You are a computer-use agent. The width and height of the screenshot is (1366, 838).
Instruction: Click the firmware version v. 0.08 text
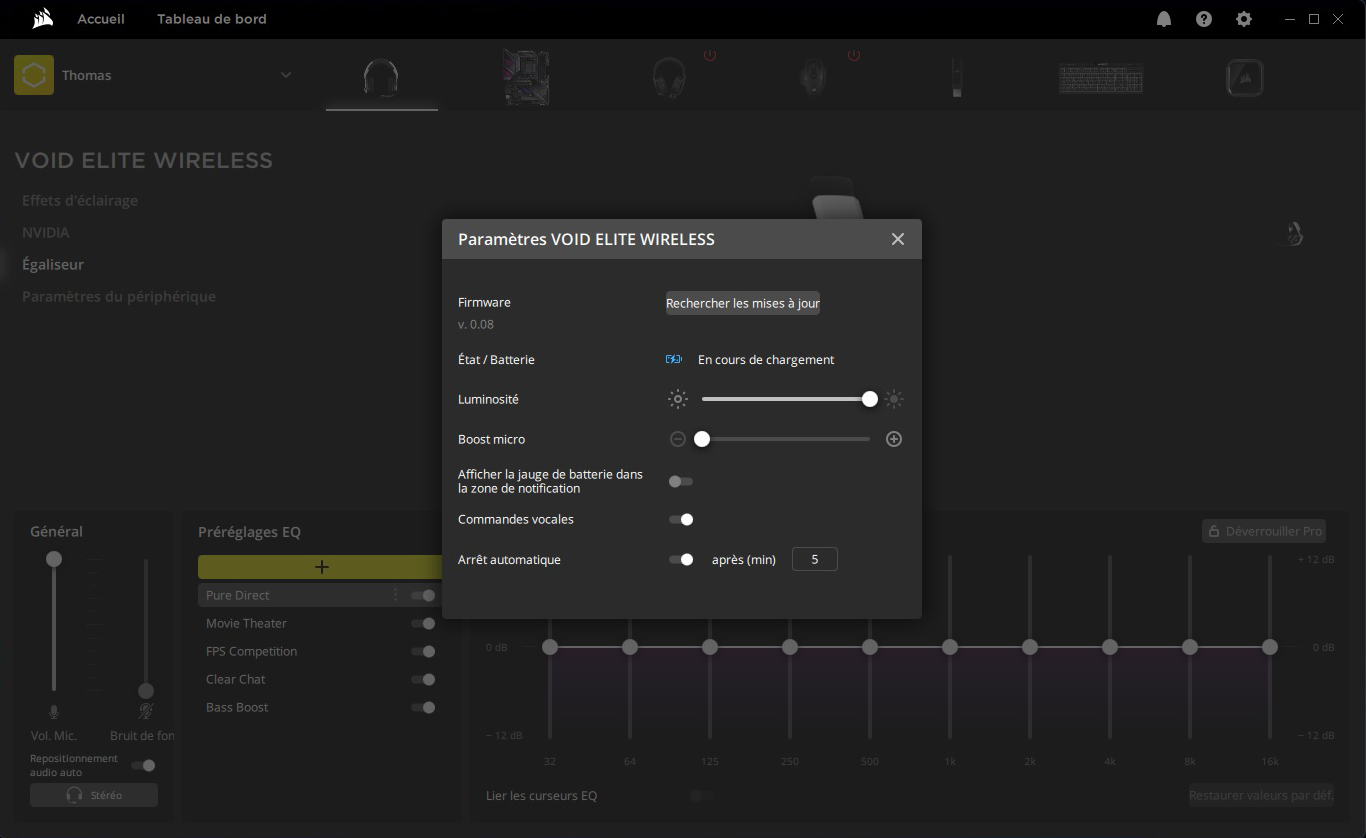click(x=476, y=324)
